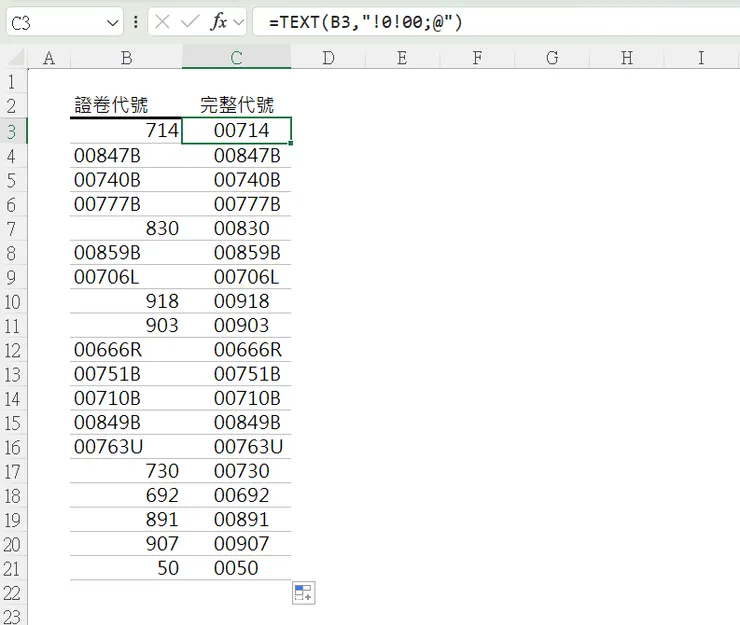Select row 3 header
740x625 pixels.
pos(13,131)
